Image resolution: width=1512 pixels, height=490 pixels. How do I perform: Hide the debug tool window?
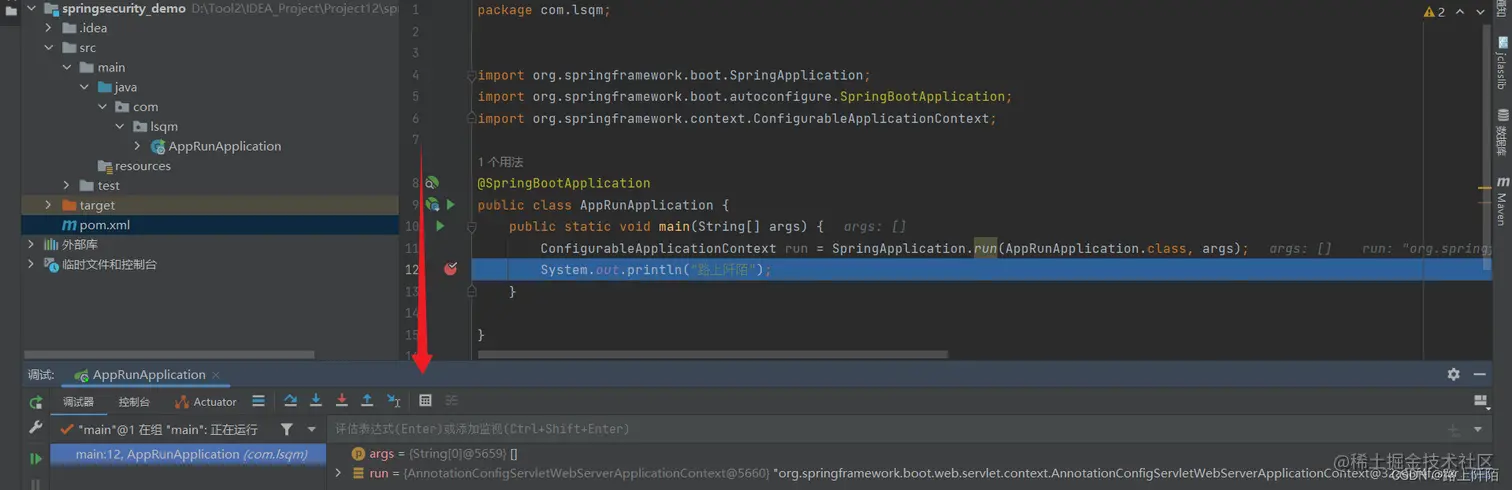[1481, 374]
